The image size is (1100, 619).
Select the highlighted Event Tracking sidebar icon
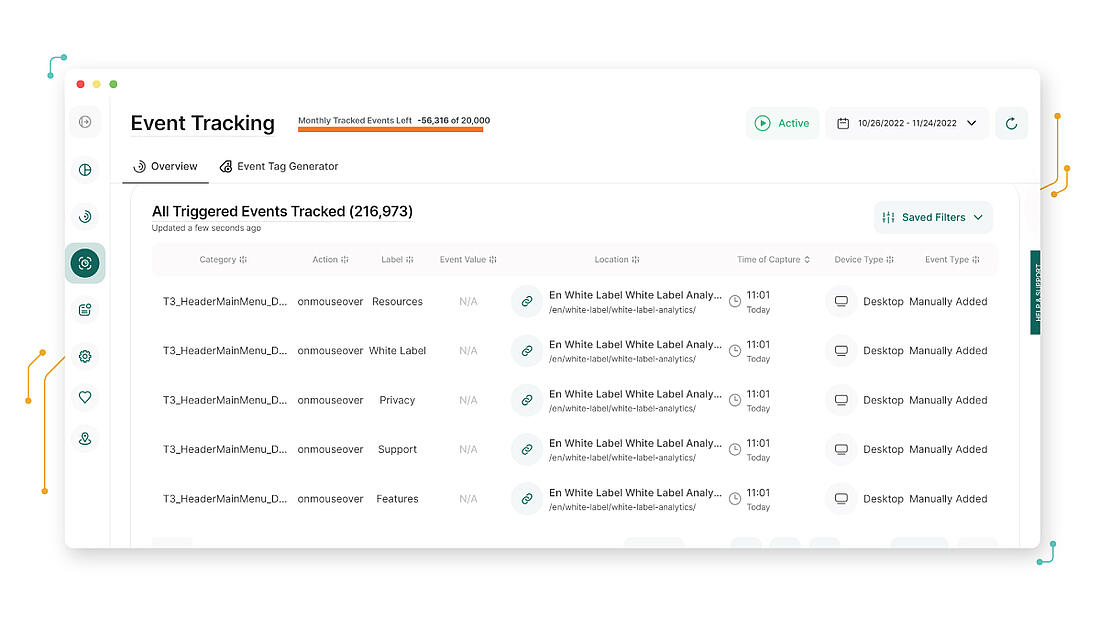85,263
